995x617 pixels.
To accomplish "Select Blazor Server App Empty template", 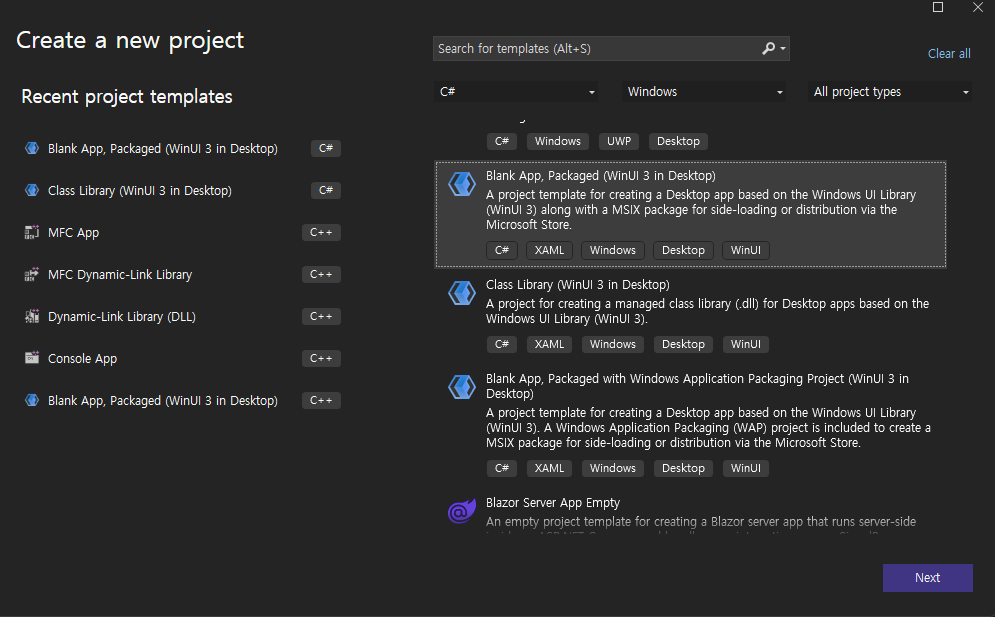I will (x=553, y=503).
